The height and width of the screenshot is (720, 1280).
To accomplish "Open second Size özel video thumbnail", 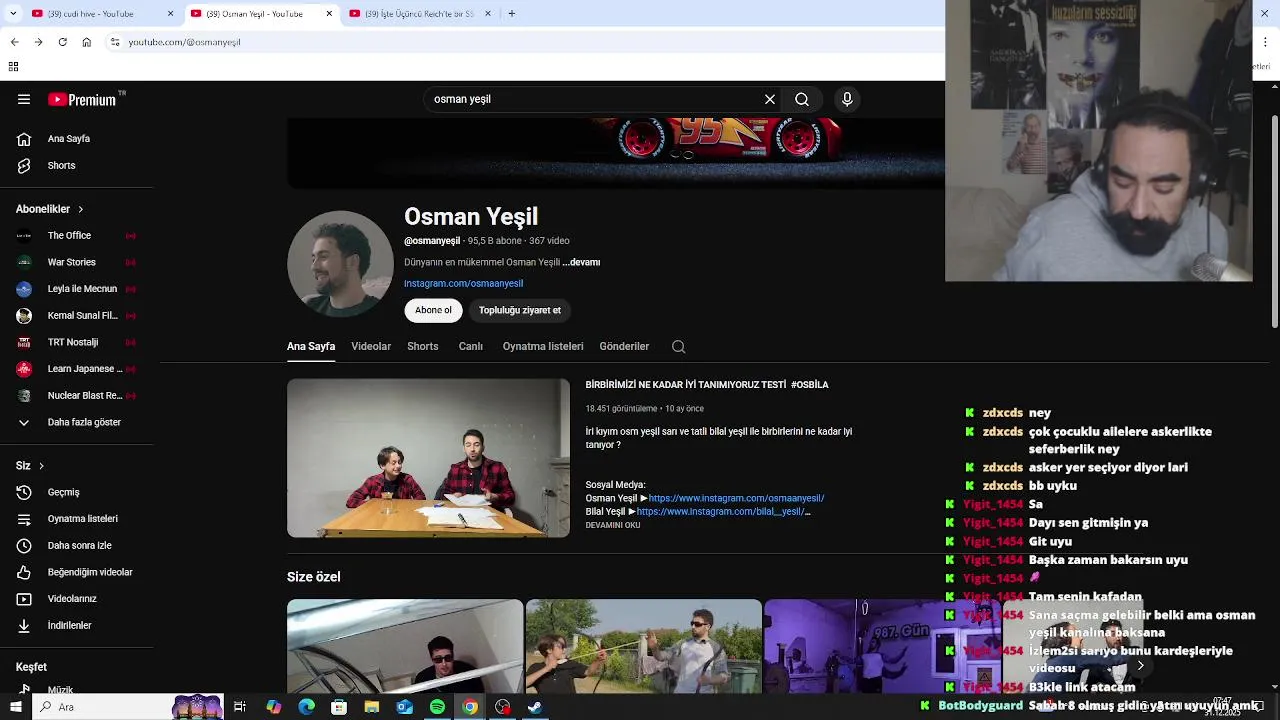I will 643,646.
